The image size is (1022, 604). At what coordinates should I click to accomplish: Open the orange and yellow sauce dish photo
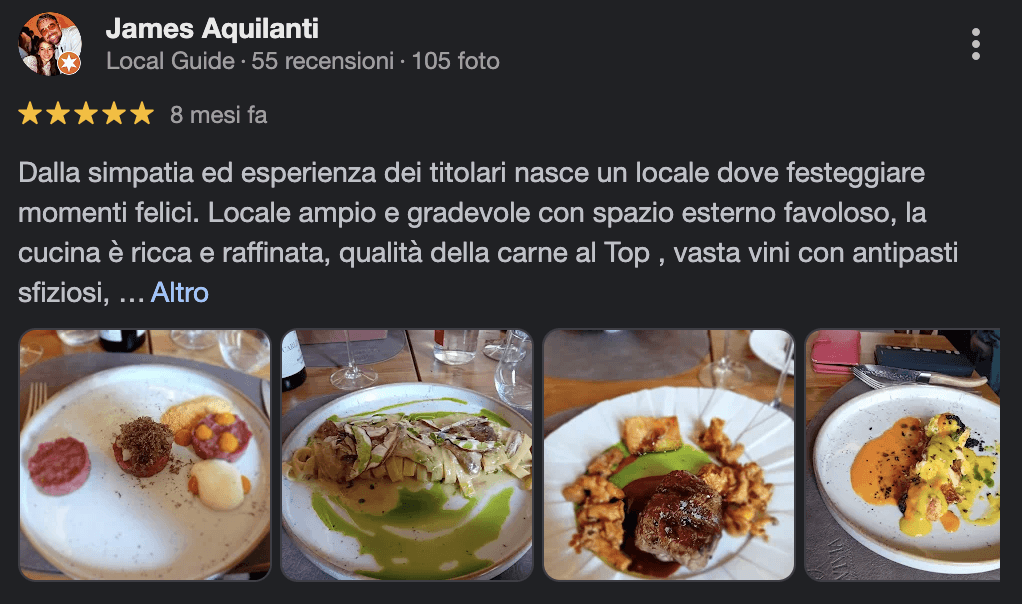pos(903,455)
